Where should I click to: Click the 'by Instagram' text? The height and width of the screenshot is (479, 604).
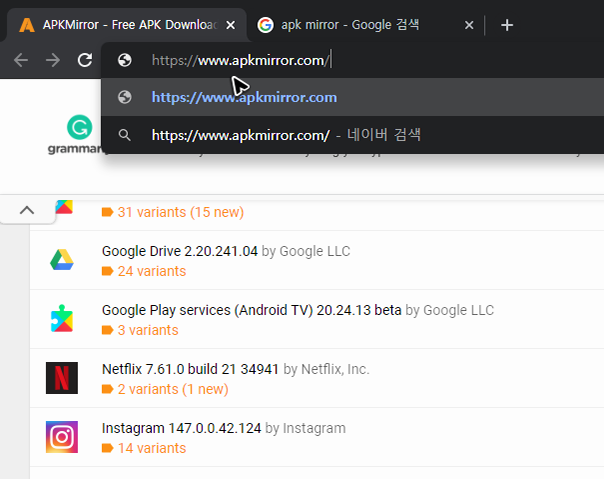[305, 428]
